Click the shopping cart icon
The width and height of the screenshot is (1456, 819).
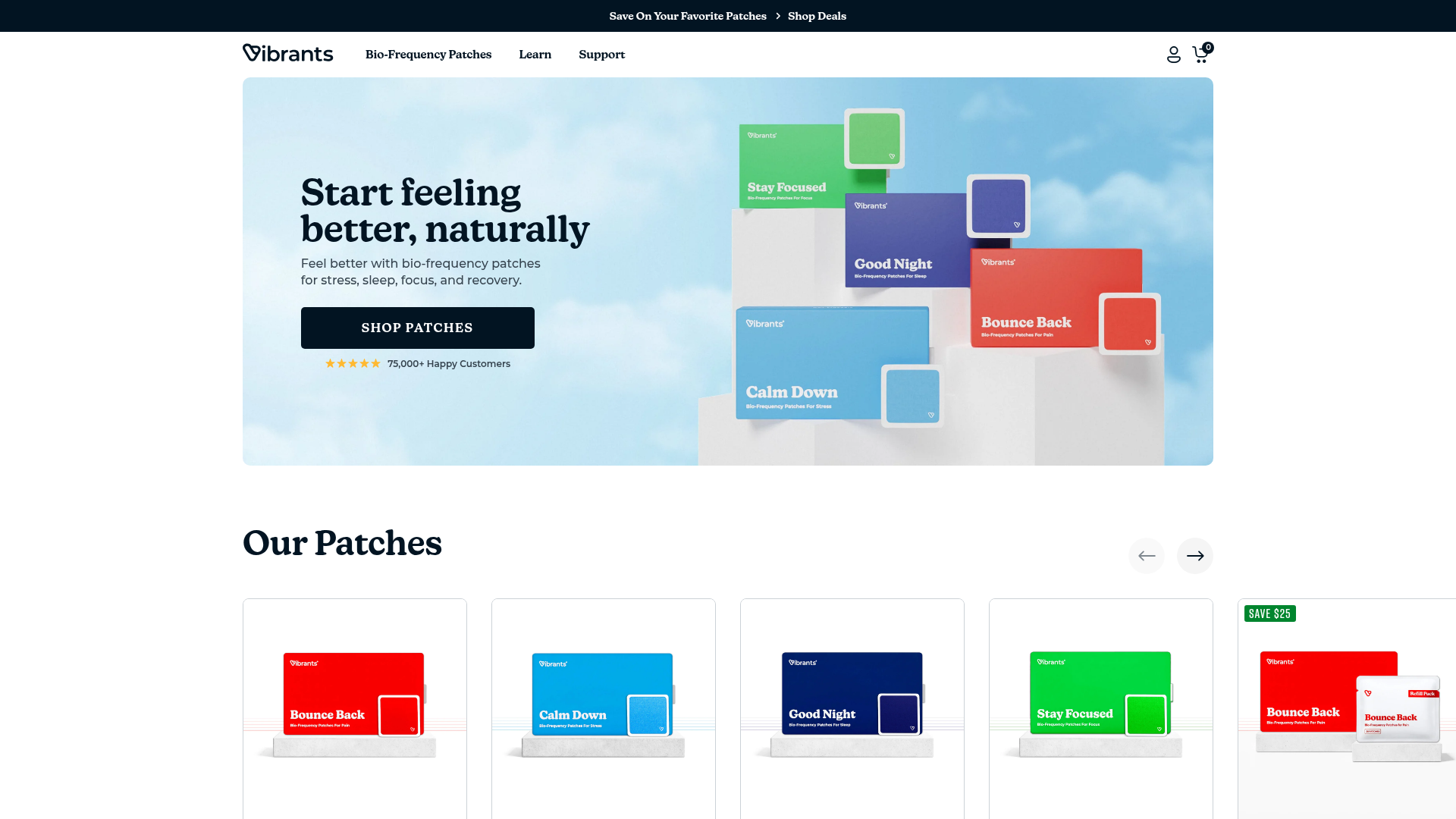(x=1200, y=55)
